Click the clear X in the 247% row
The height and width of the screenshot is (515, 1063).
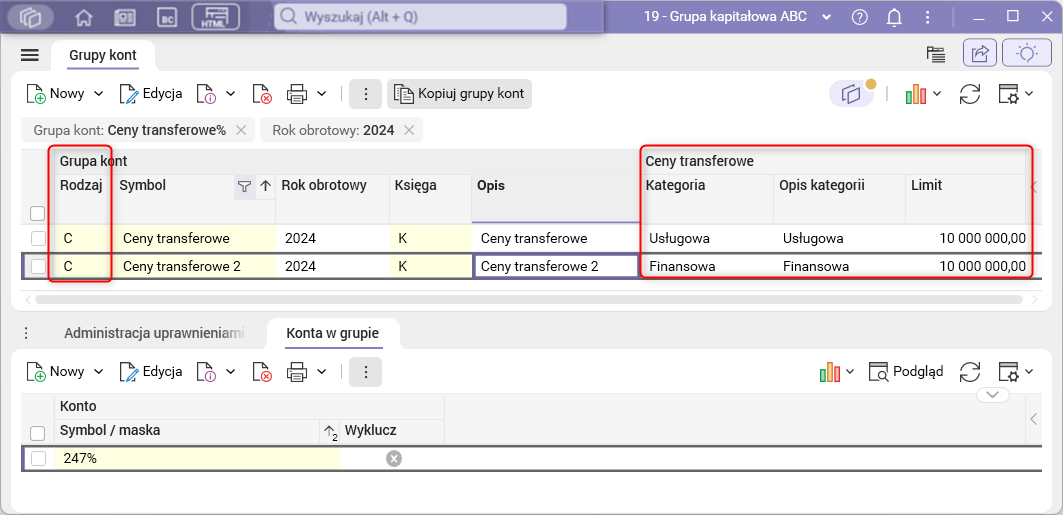(394, 459)
